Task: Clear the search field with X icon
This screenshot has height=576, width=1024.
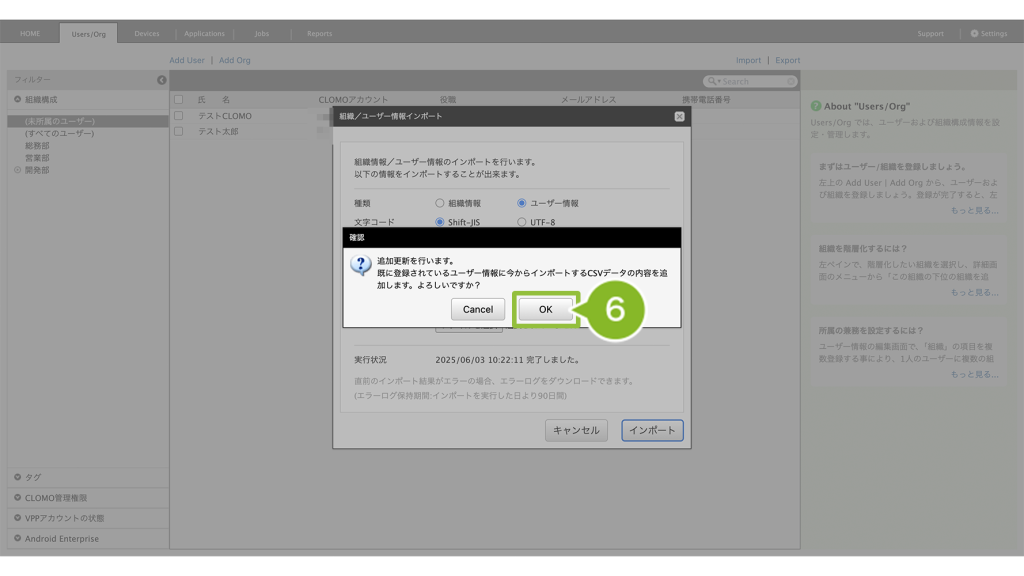Action: click(x=790, y=81)
